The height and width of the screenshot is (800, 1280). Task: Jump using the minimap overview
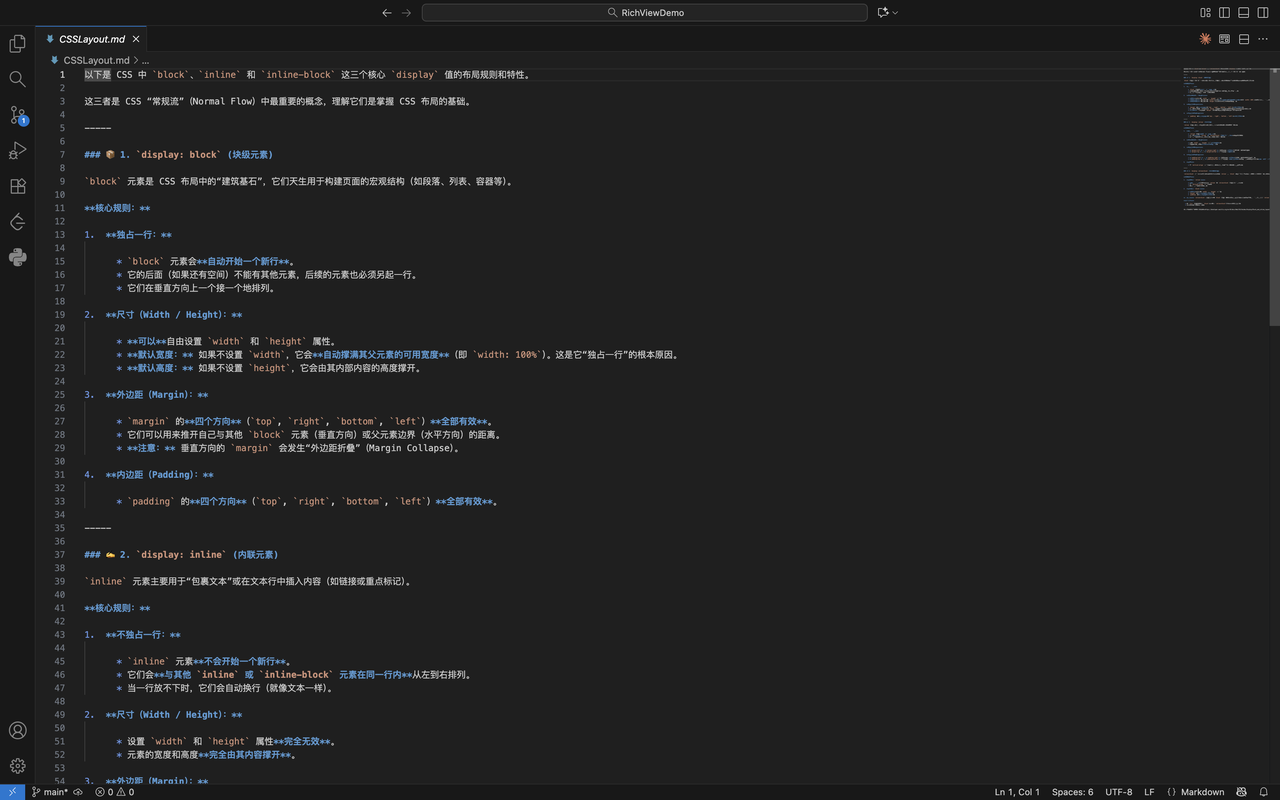1226,140
